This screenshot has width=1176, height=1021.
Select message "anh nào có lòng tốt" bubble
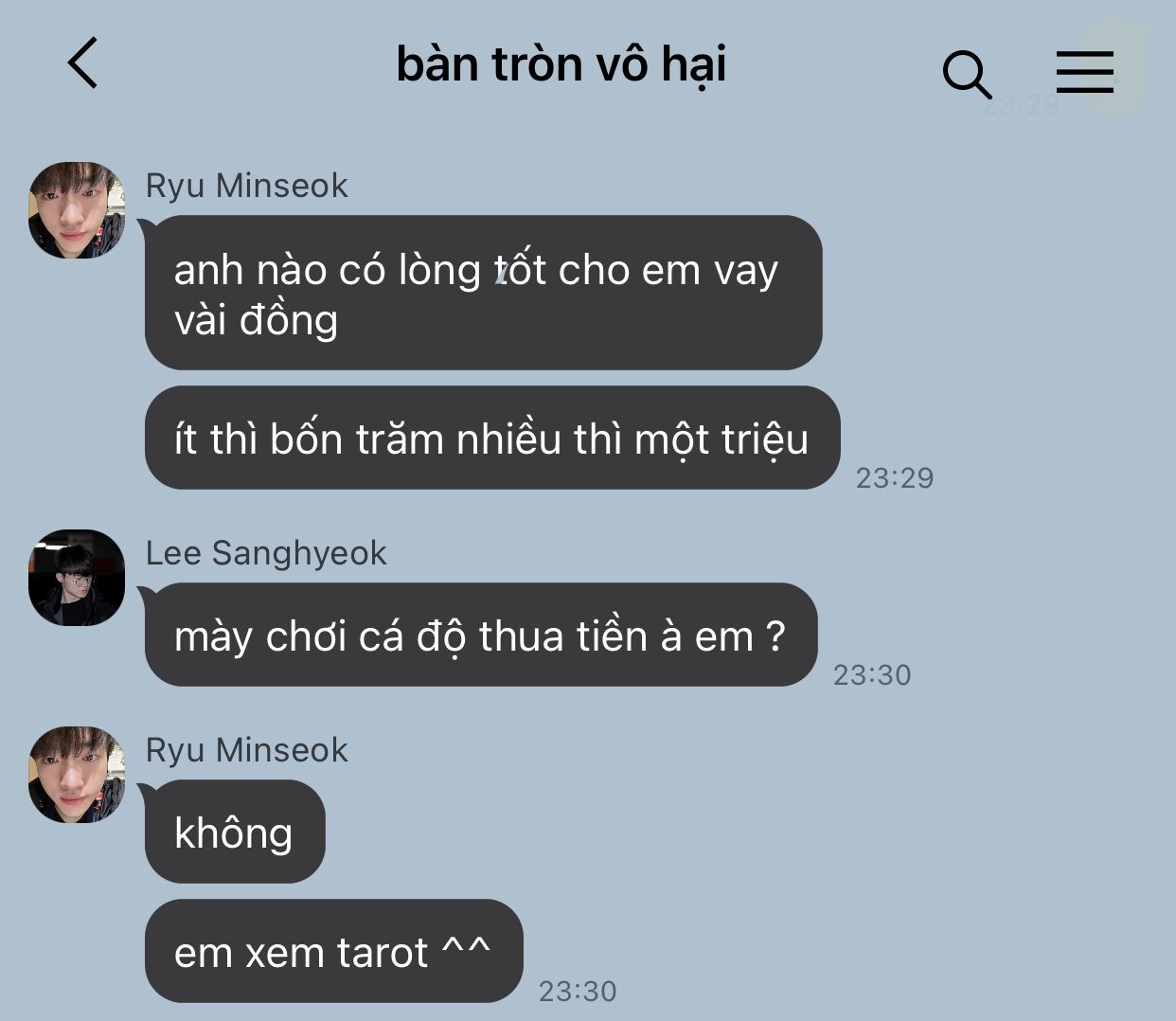click(x=483, y=293)
